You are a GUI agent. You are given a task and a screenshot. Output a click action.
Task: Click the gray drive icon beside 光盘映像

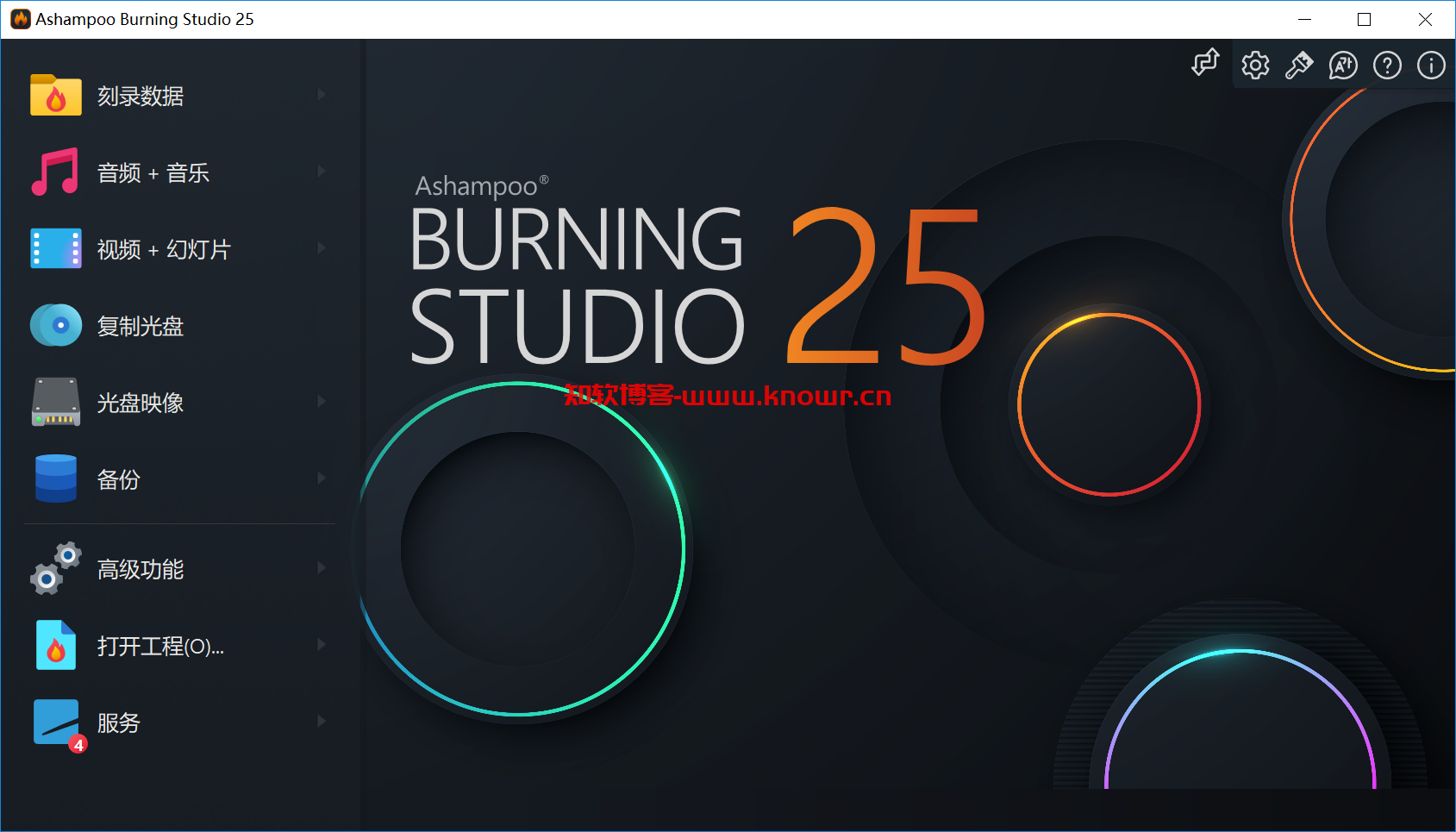(56, 402)
